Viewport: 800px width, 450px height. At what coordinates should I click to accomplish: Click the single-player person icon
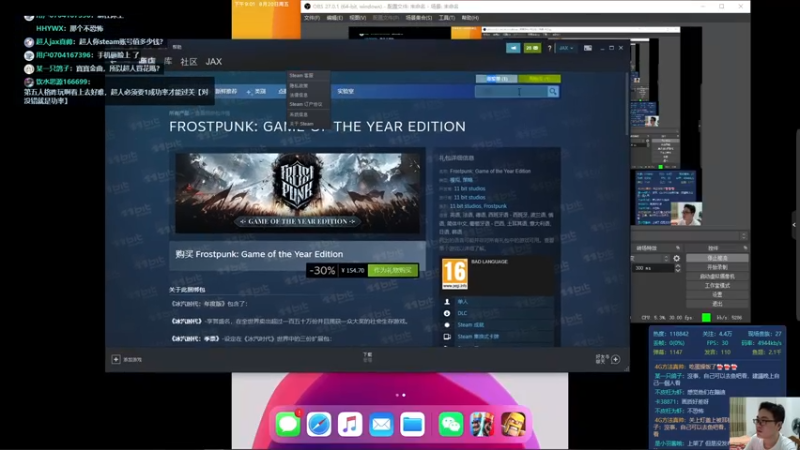(447, 302)
